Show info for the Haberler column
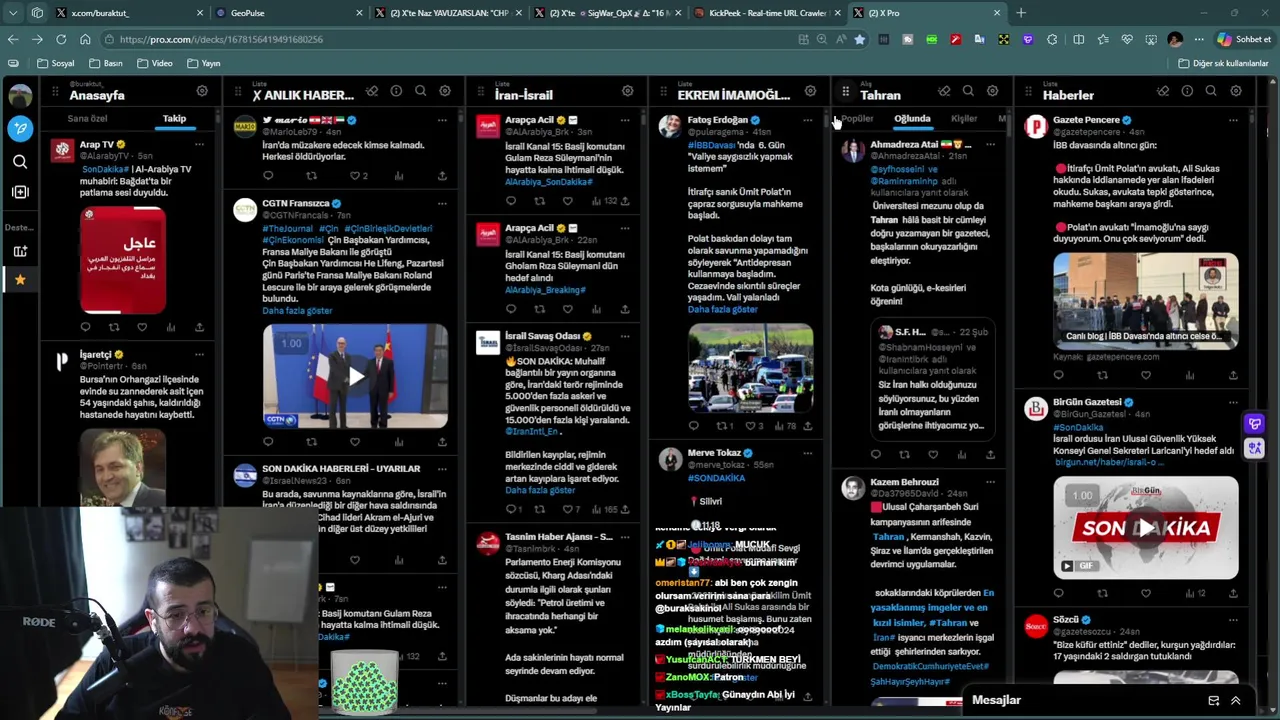1280x720 pixels. point(1187,91)
